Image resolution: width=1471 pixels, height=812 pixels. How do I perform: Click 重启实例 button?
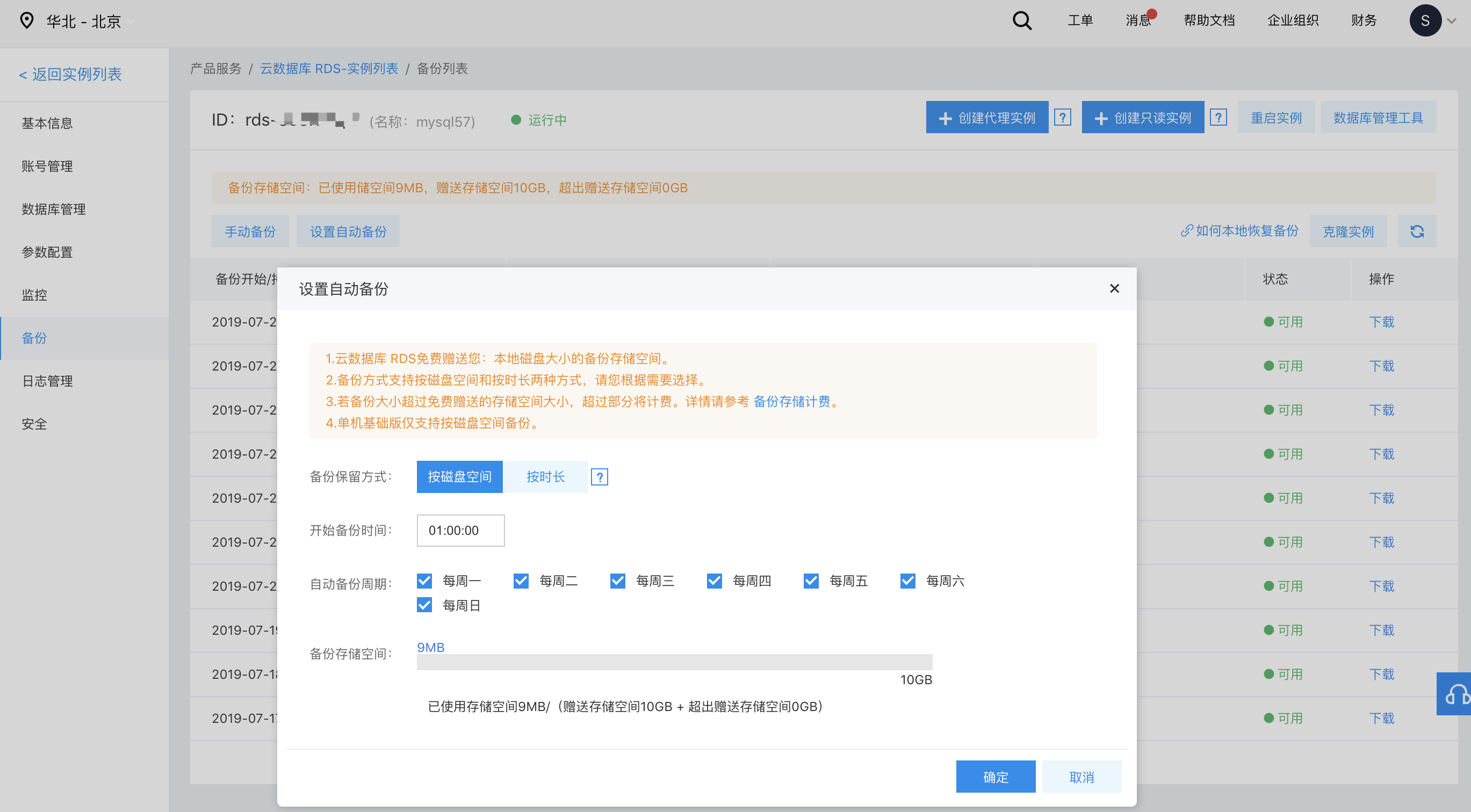(x=1277, y=118)
